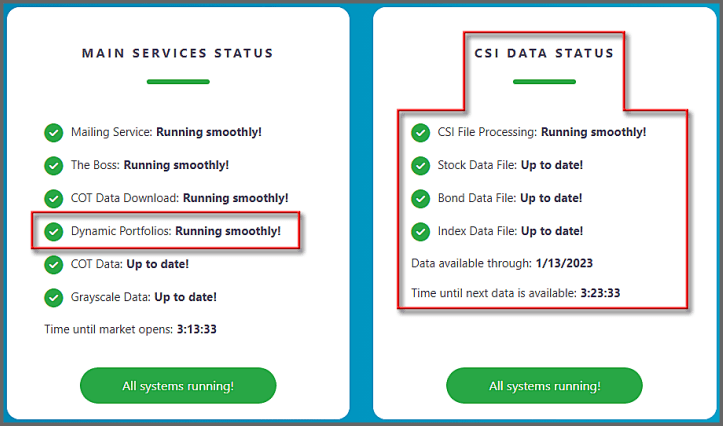Screen dimensions: 723x426
Task: Click the green divider under Main Services Status
Action: [x=178, y=82]
